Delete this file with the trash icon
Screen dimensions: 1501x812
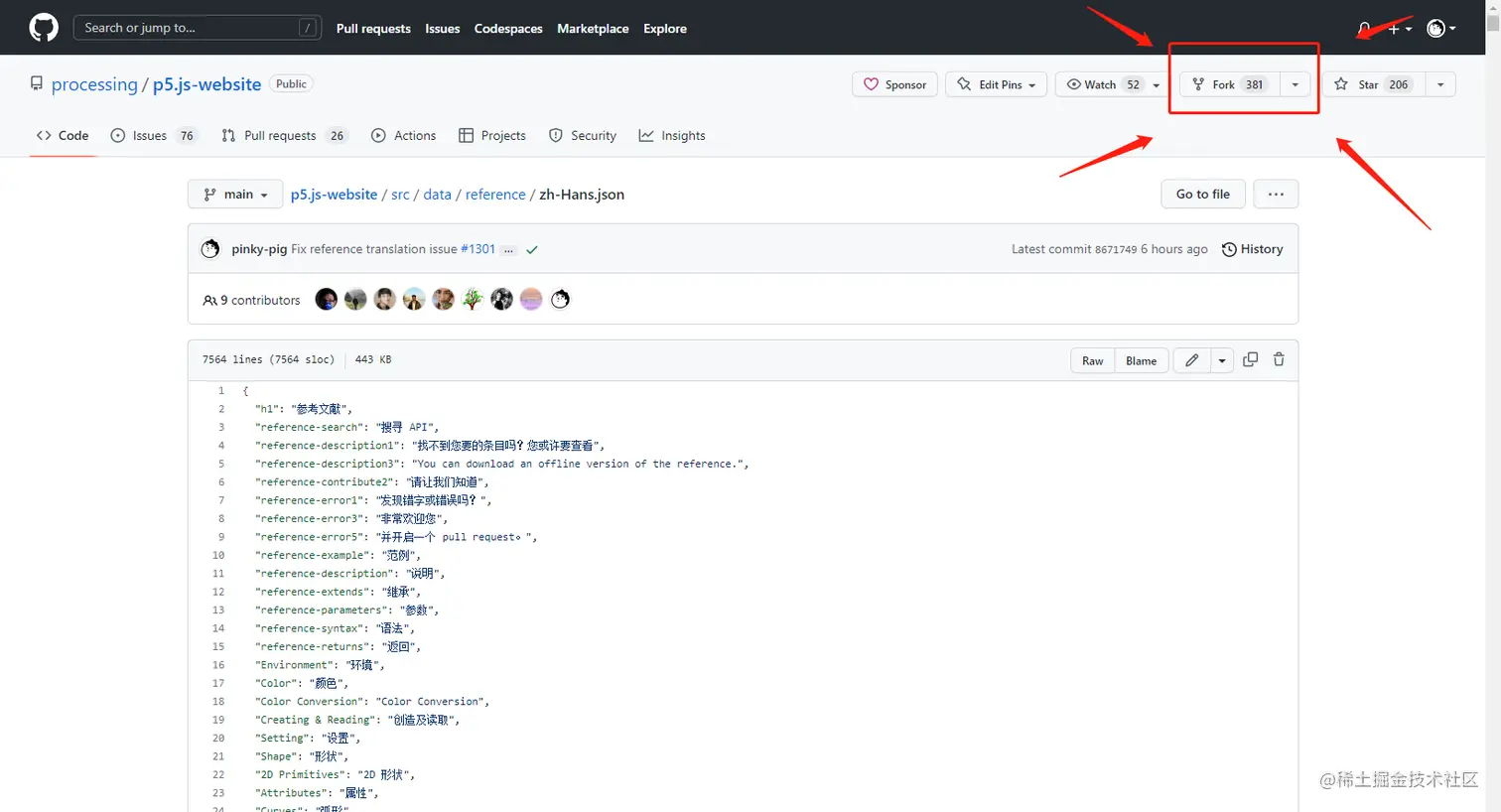click(1279, 359)
